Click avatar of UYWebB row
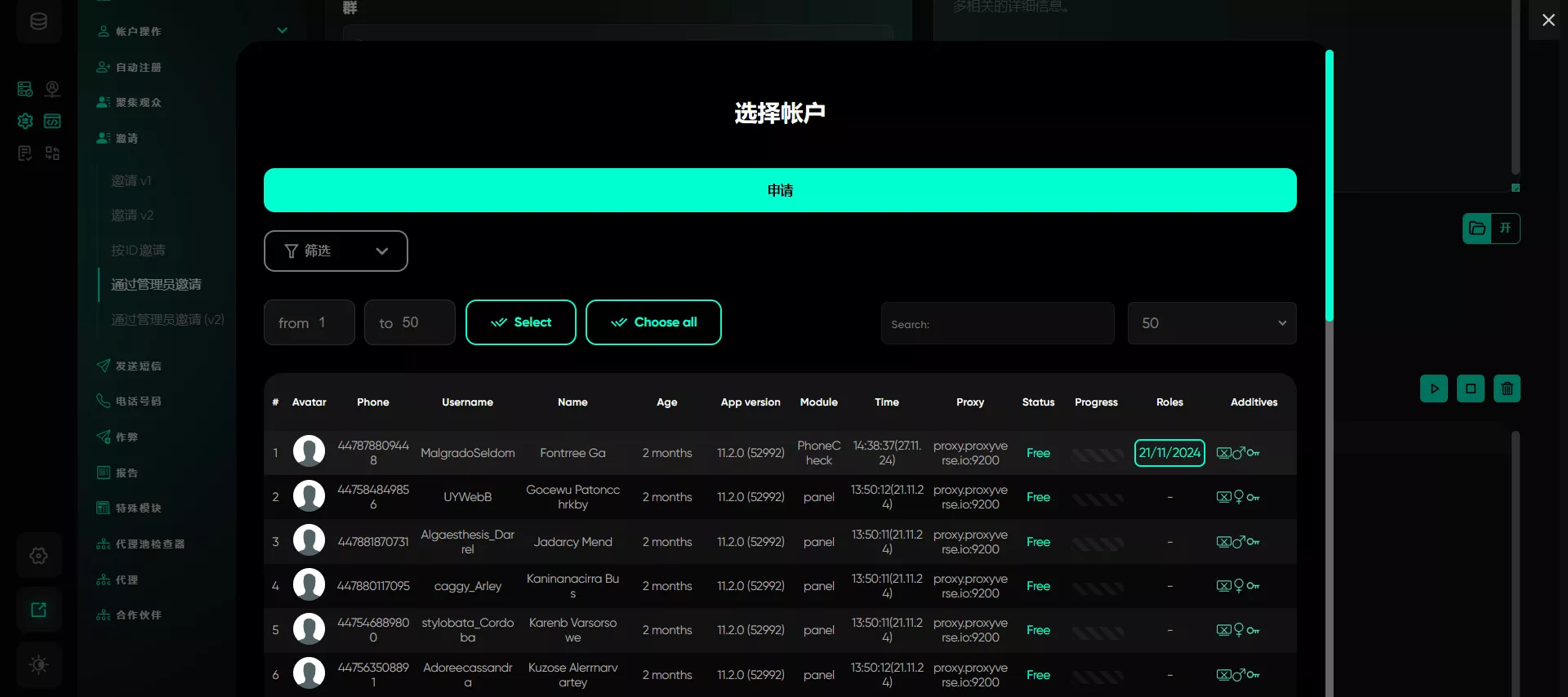The image size is (1568, 697). [309, 495]
